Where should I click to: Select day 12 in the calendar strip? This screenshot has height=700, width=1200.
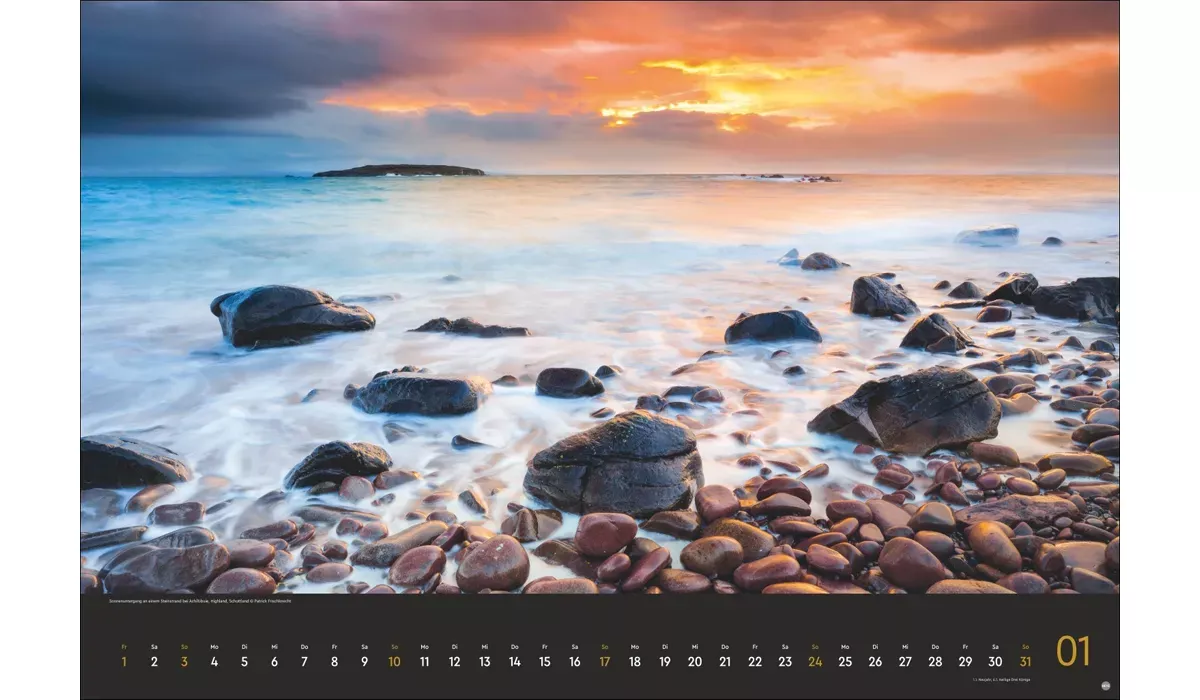click(454, 656)
